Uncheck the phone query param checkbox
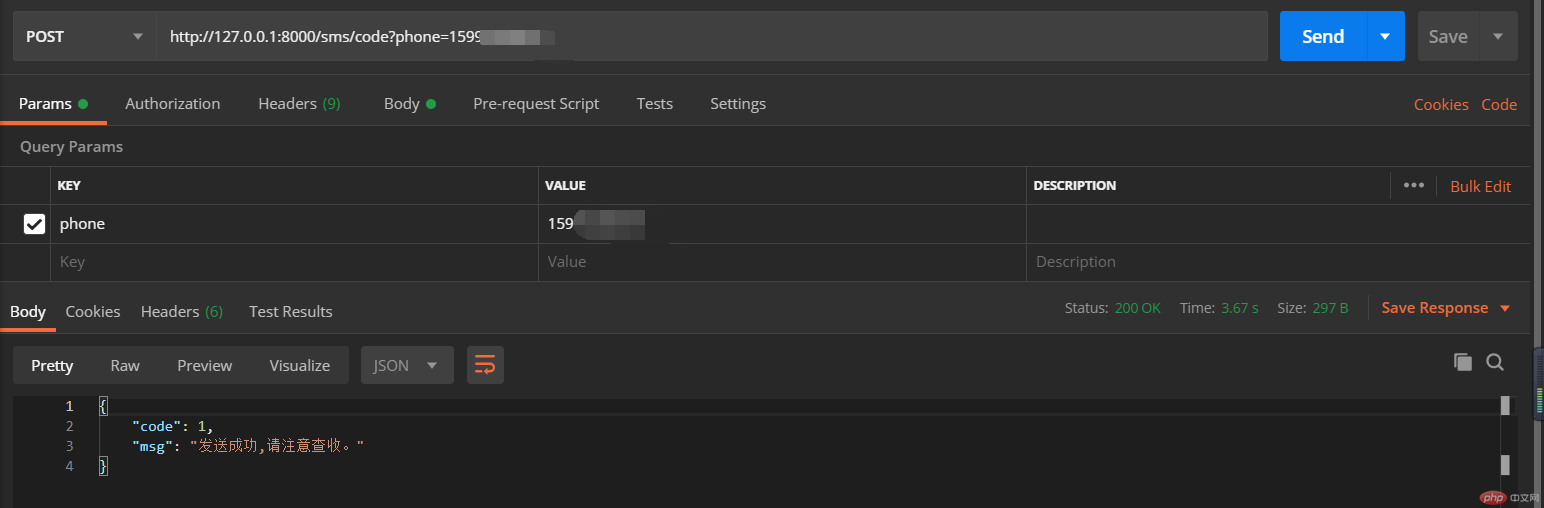1544x508 pixels. (x=34, y=224)
